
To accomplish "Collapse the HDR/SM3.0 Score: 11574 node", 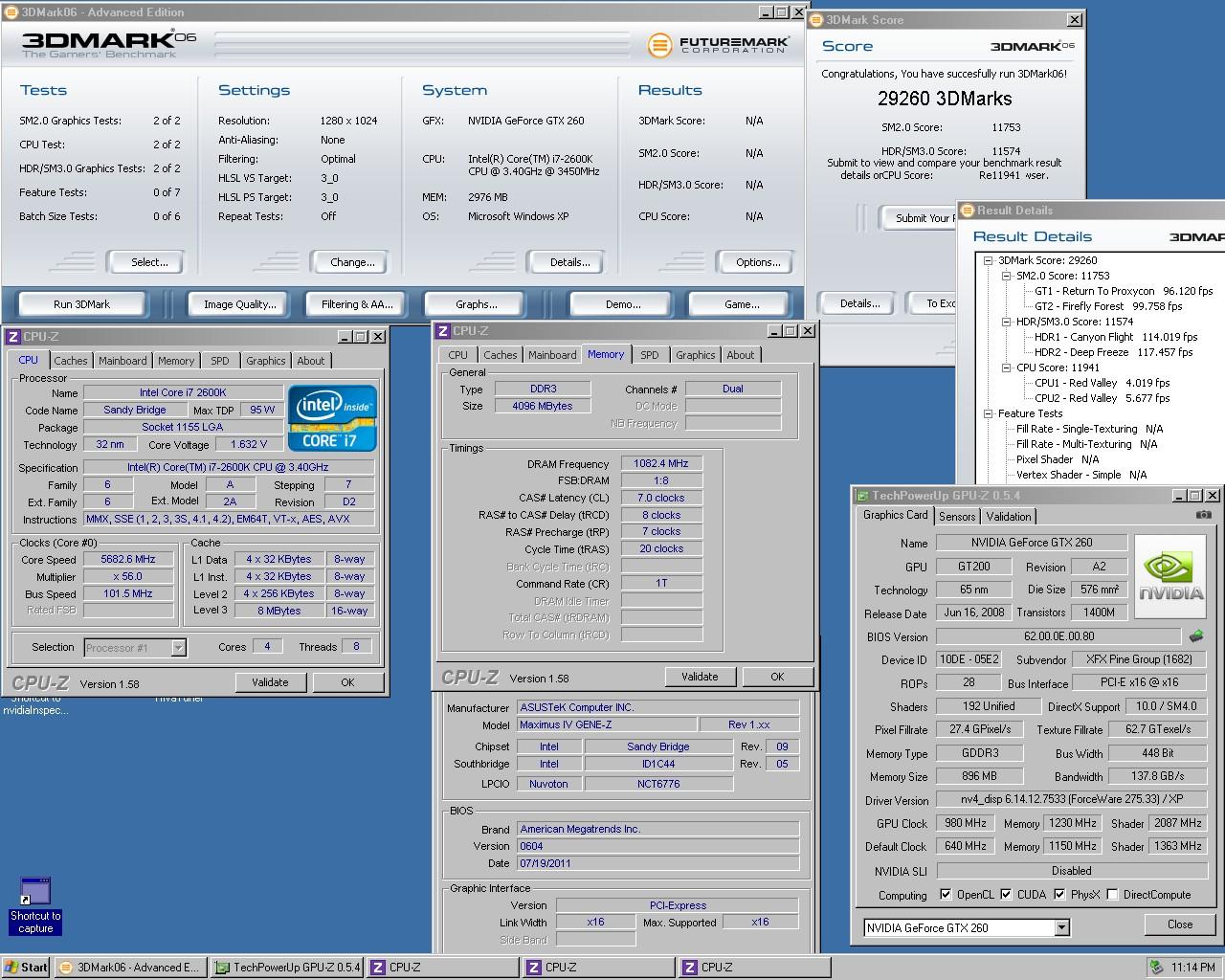I will 1006,322.
